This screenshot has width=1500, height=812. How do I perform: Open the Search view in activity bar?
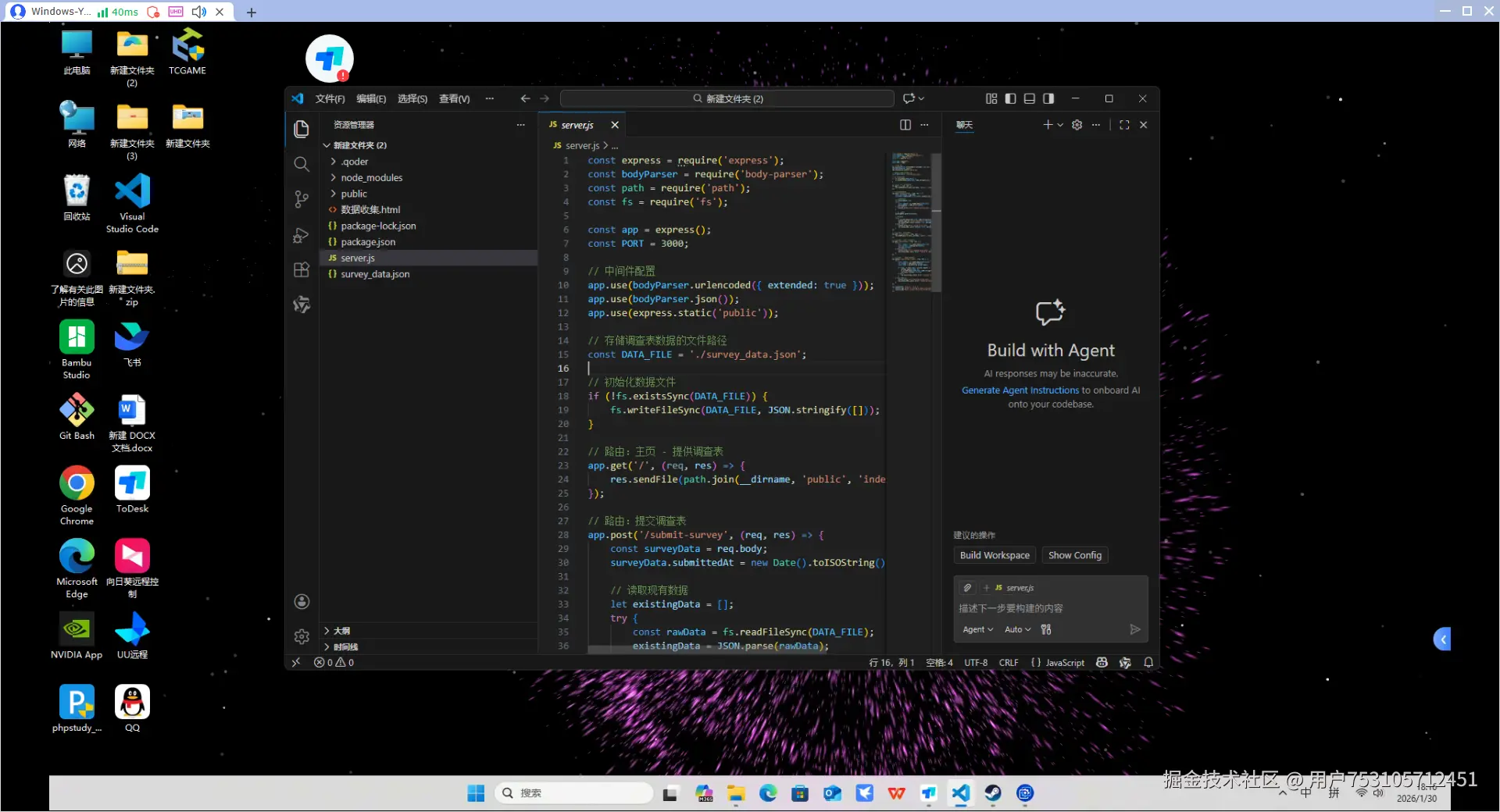(302, 164)
